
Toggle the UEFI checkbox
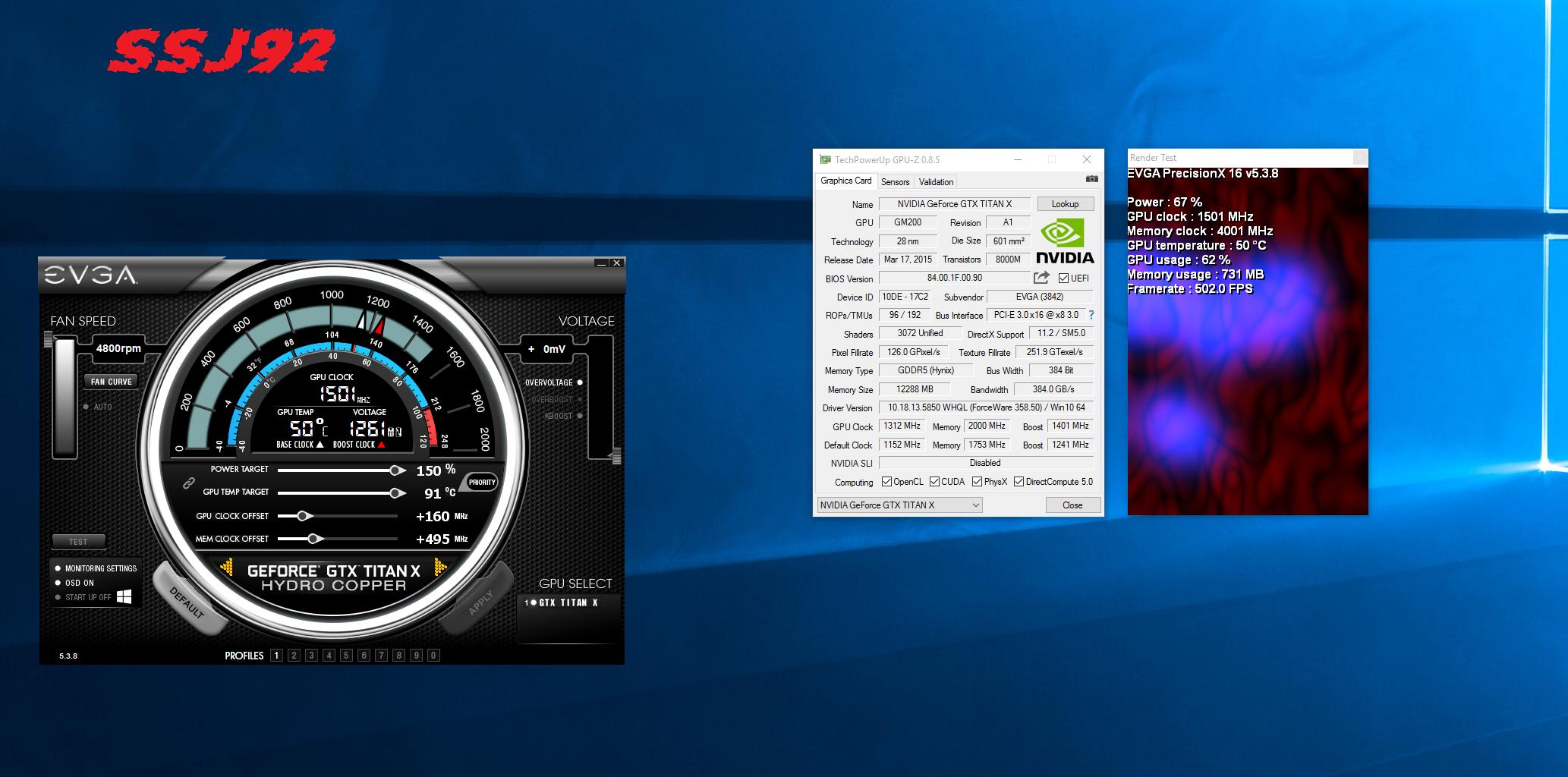tap(1063, 278)
